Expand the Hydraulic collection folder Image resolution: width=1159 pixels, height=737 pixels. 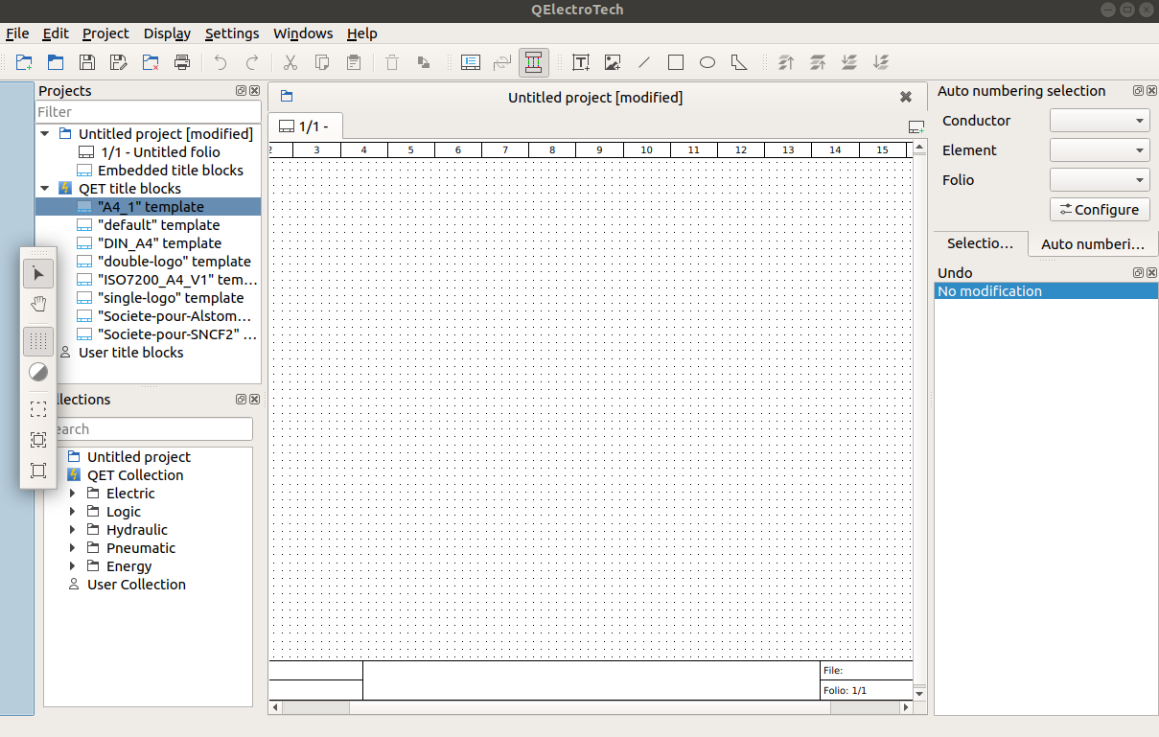[x=72, y=529]
